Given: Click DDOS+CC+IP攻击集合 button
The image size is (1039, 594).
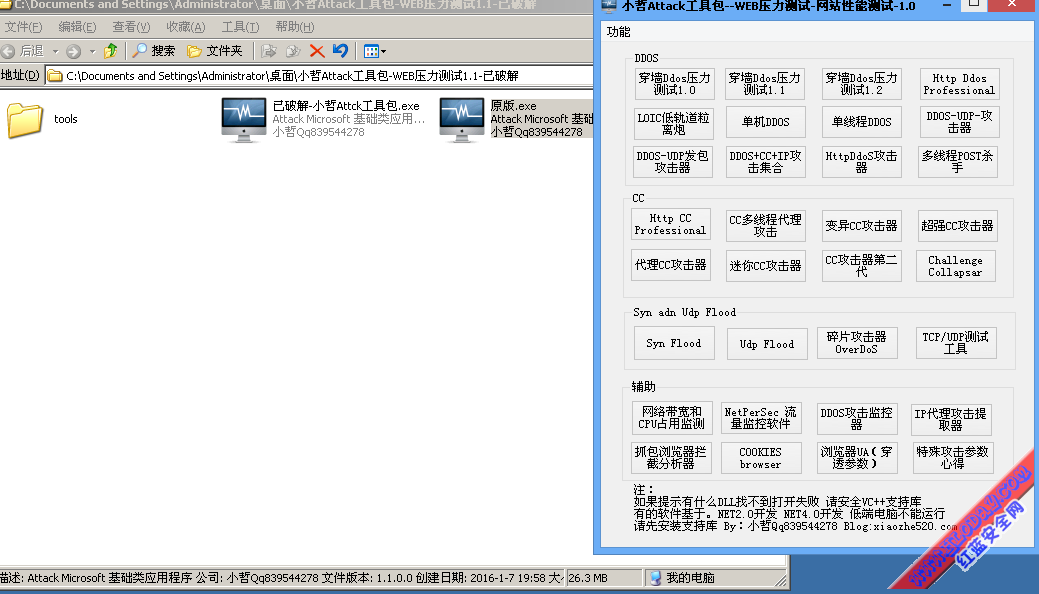Looking at the screenshot, I should (765, 162).
